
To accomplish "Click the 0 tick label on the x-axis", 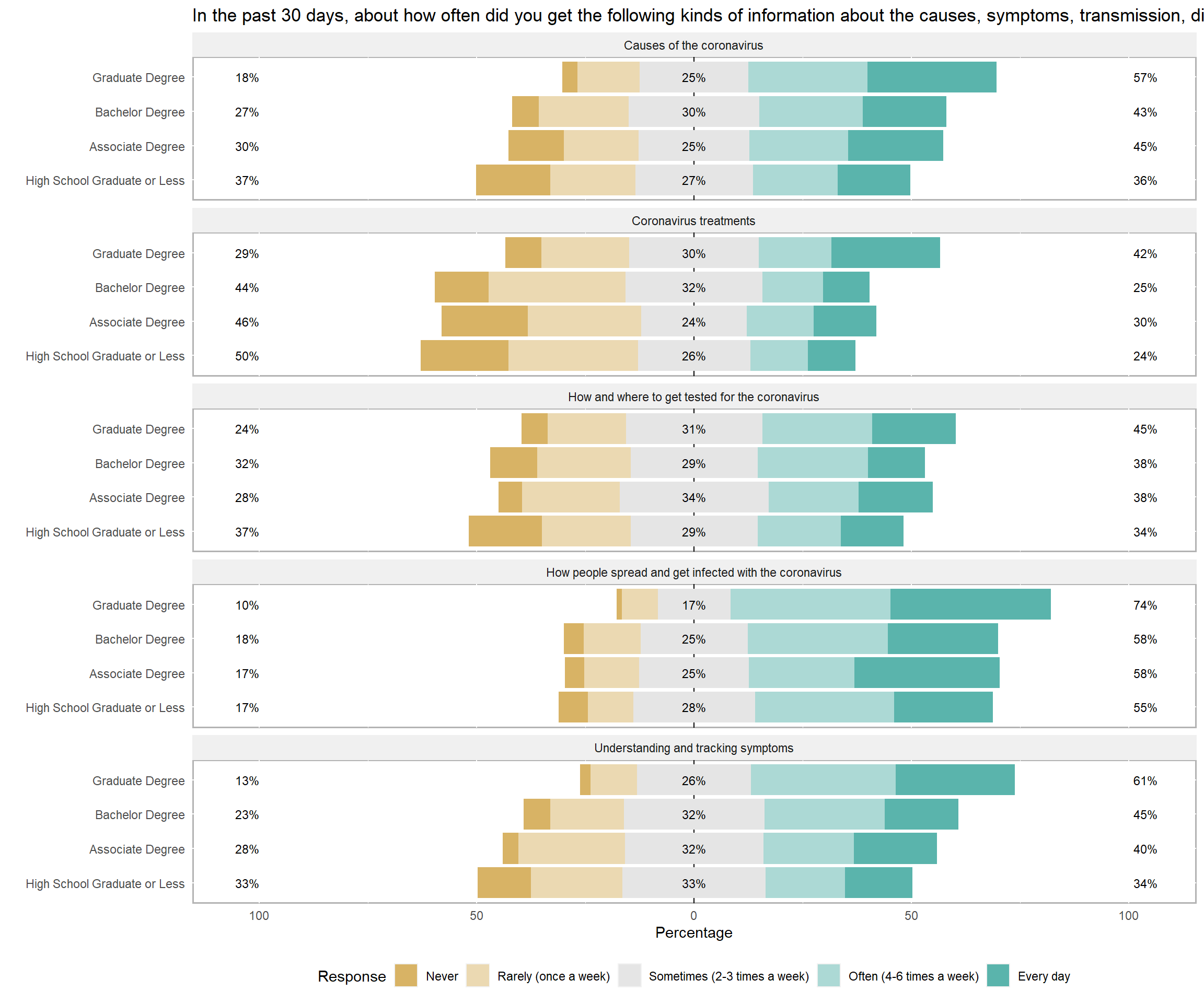I will coord(693,916).
